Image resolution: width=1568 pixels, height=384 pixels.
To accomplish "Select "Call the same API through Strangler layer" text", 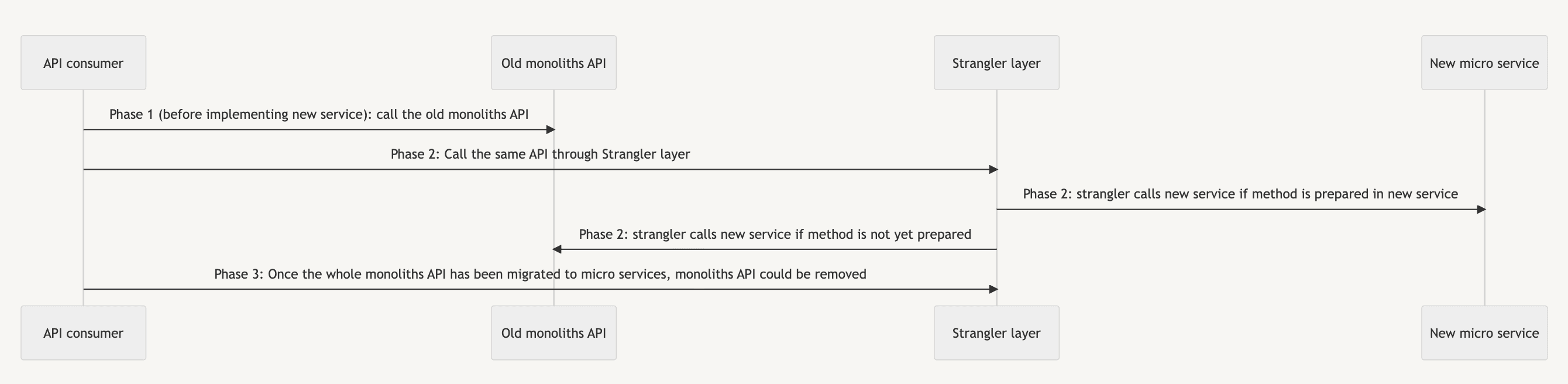I will pyautogui.click(x=540, y=154).
